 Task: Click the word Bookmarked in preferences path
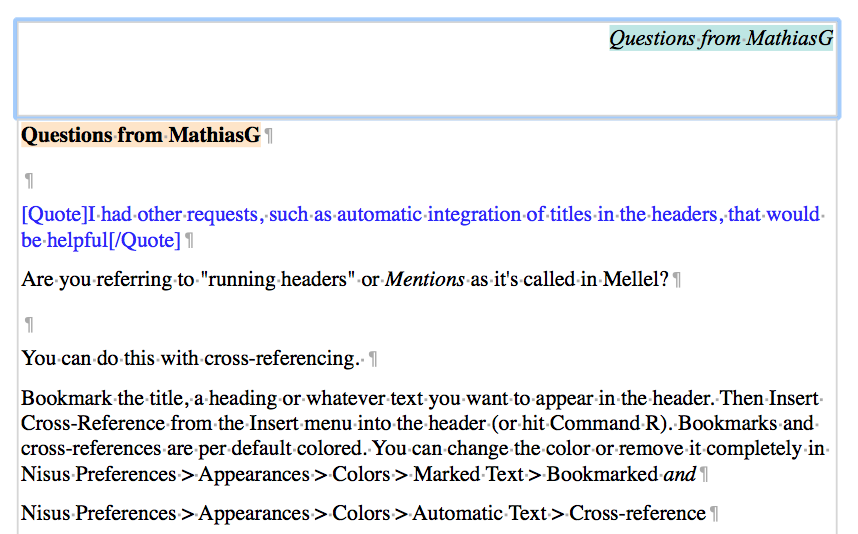click(602, 474)
